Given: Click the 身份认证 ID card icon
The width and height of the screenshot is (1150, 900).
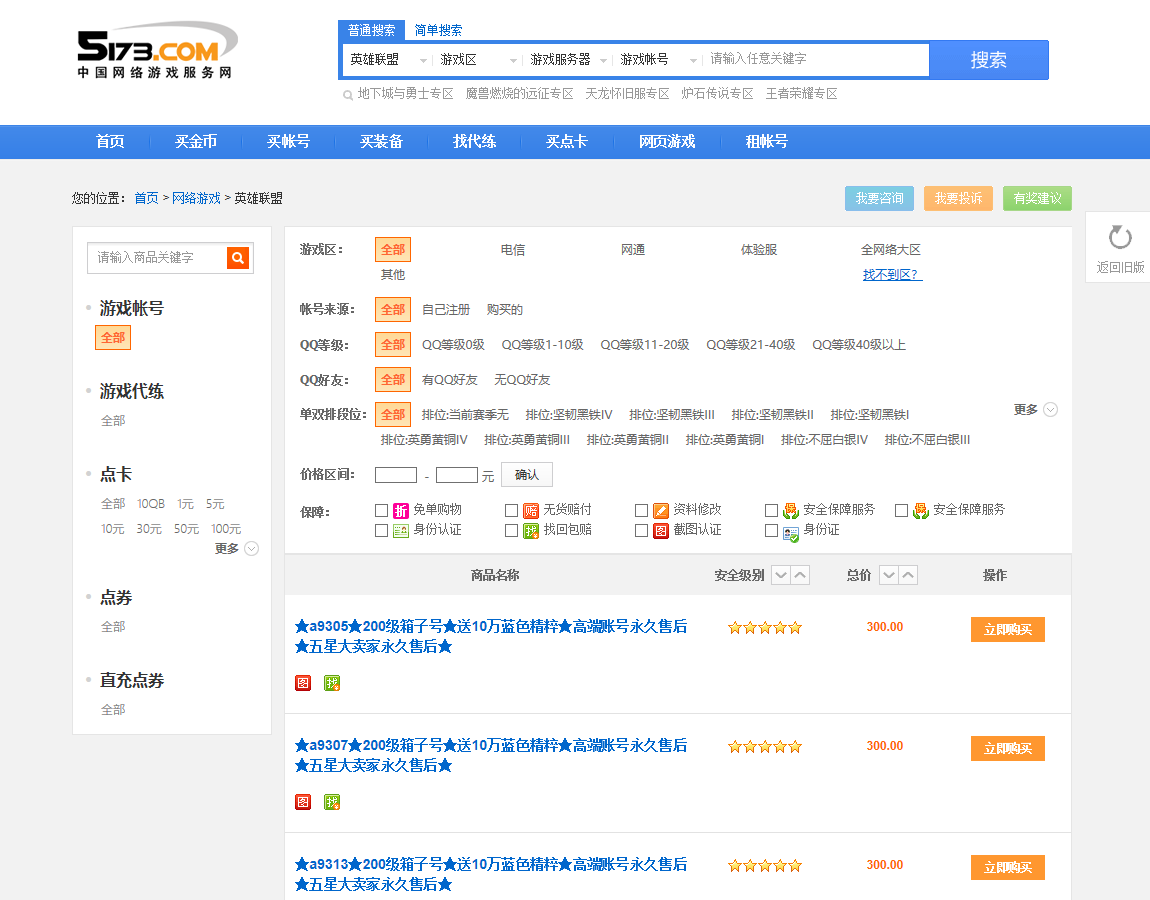Looking at the screenshot, I should tap(400, 530).
